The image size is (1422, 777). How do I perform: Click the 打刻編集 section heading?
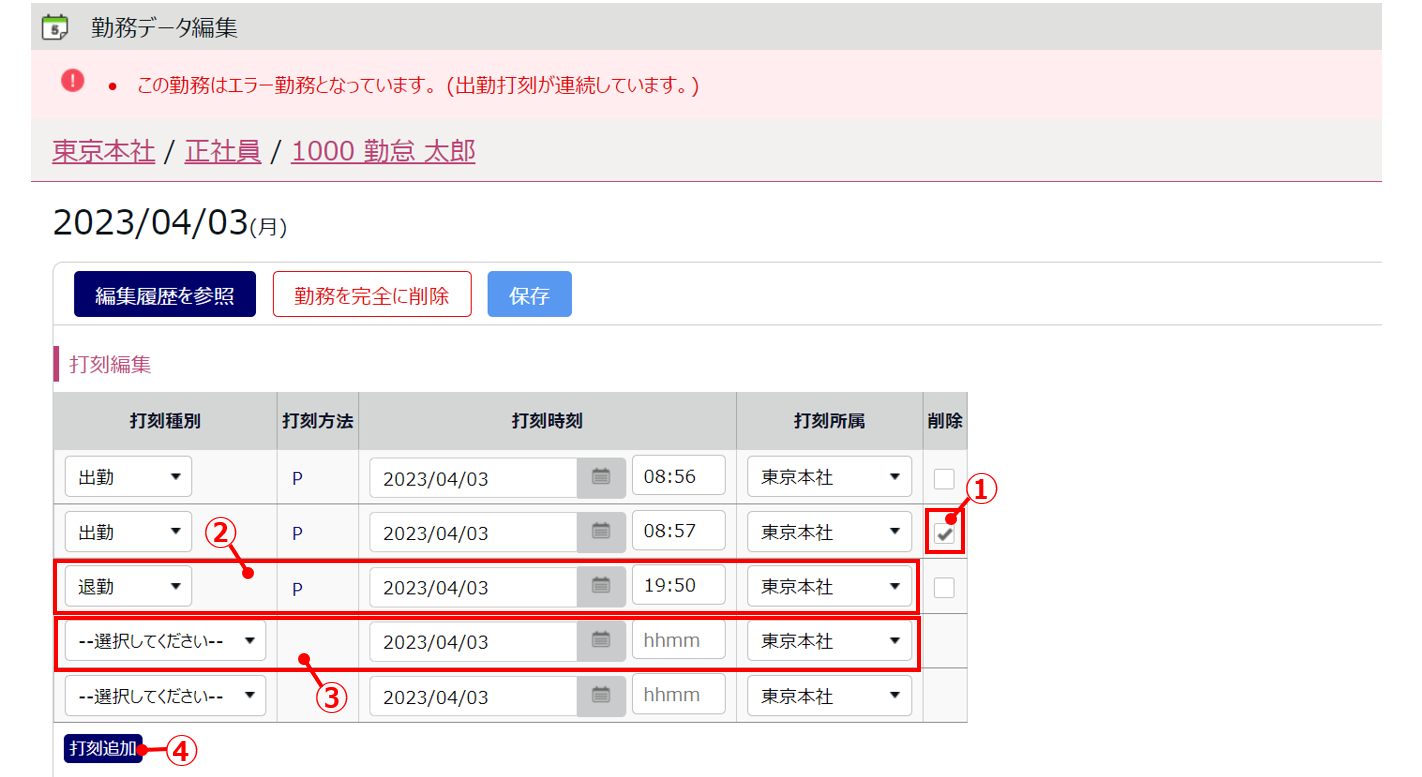[x=110, y=364]
